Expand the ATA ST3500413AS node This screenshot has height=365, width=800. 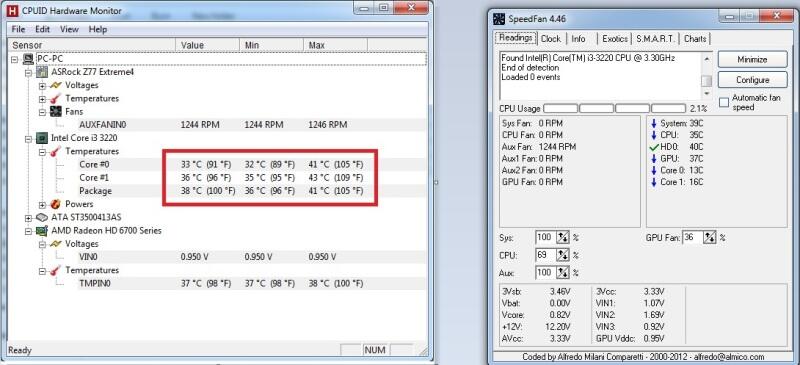29,217
